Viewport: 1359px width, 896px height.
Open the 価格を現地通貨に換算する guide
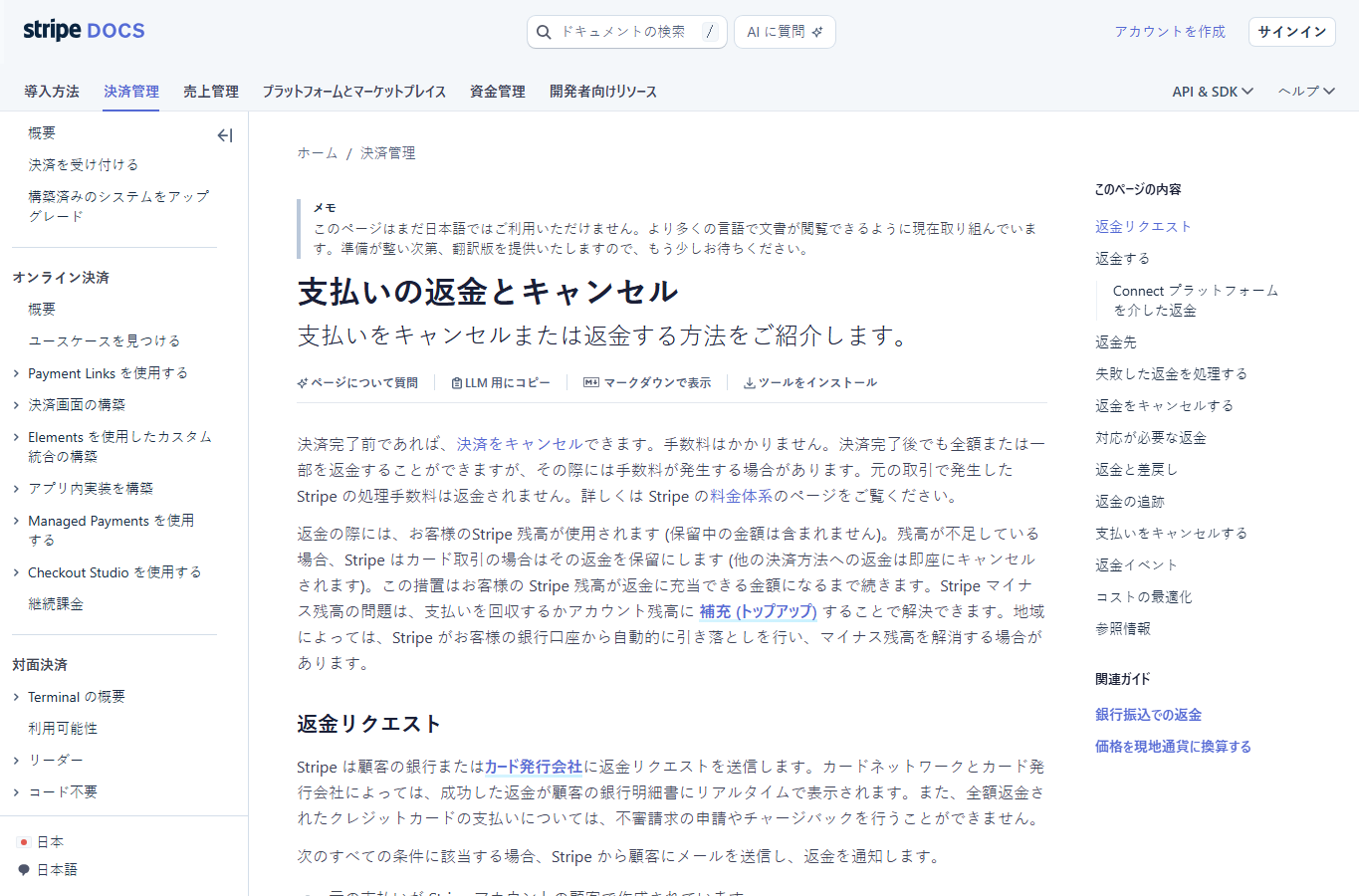[1173, 747]
